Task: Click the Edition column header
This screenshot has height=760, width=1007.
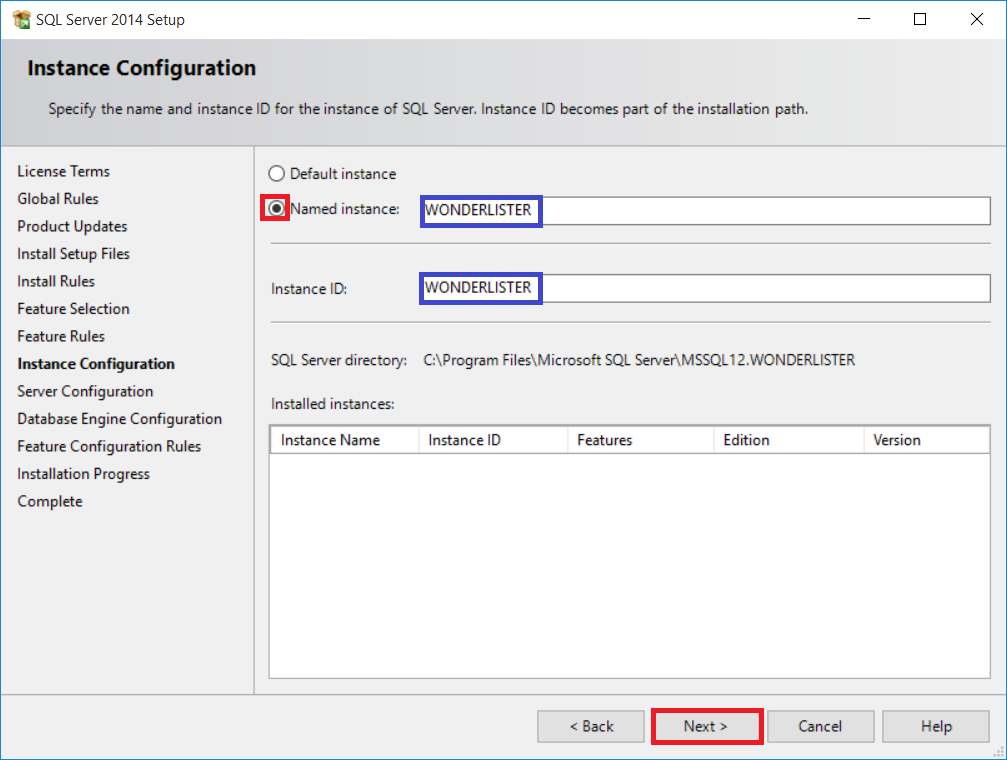Action: [789, 440]
